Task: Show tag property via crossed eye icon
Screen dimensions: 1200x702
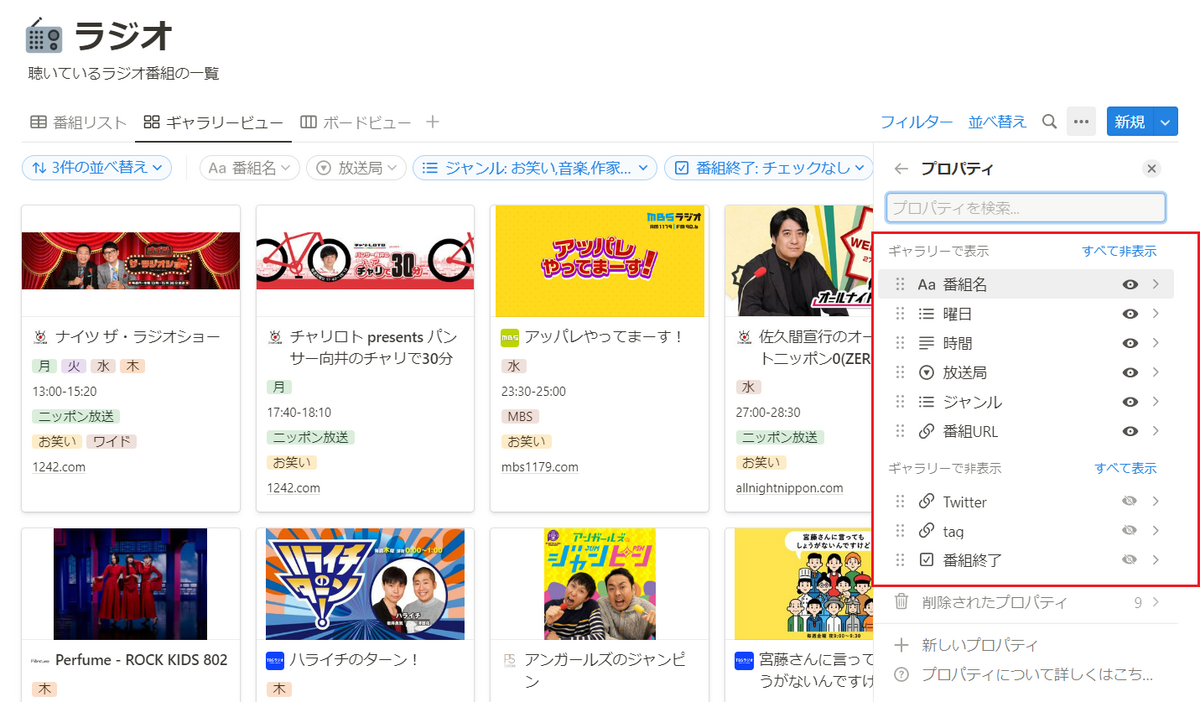Action: [x=1130, y=531]
